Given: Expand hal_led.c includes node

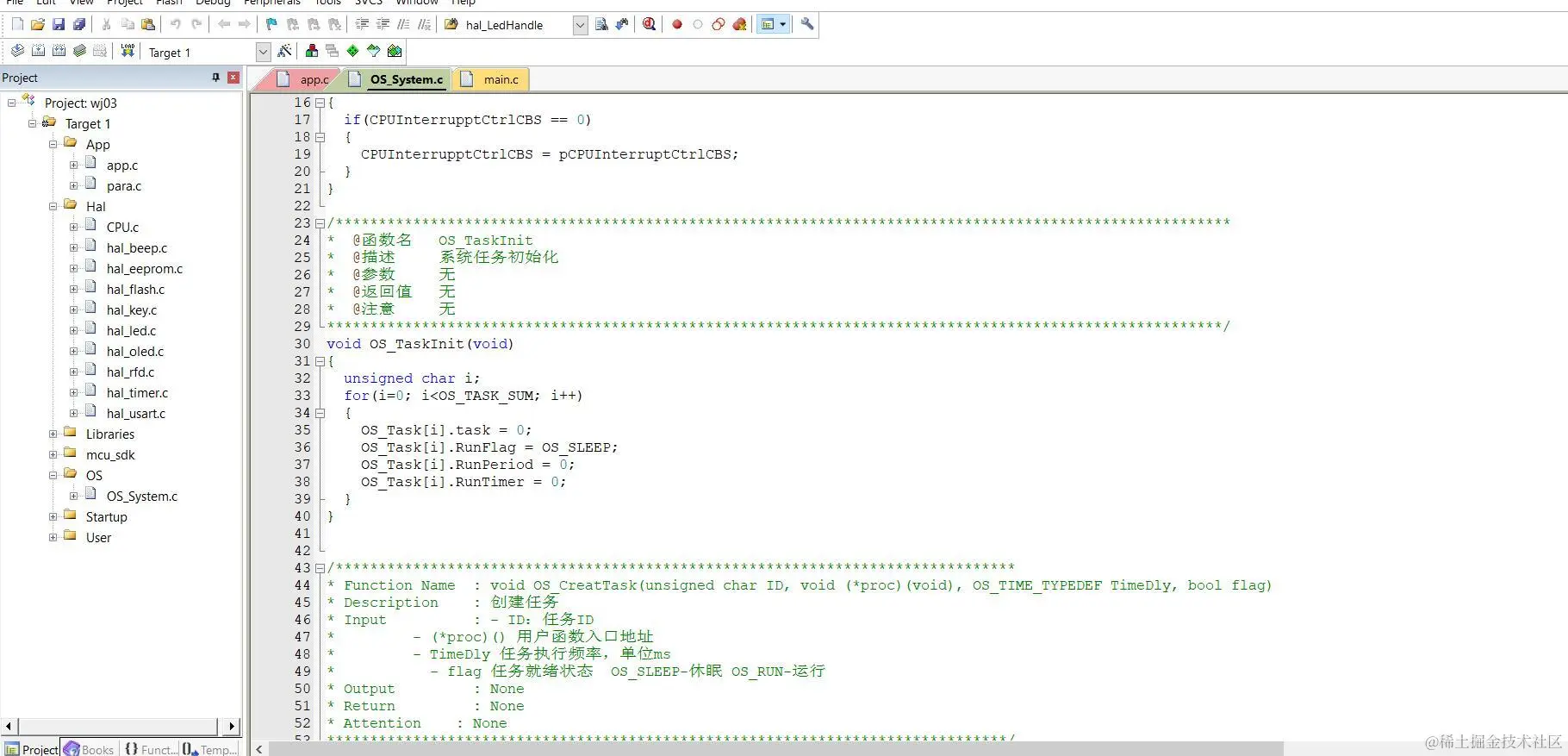Looking at the screenshot, I should [73, 331].
